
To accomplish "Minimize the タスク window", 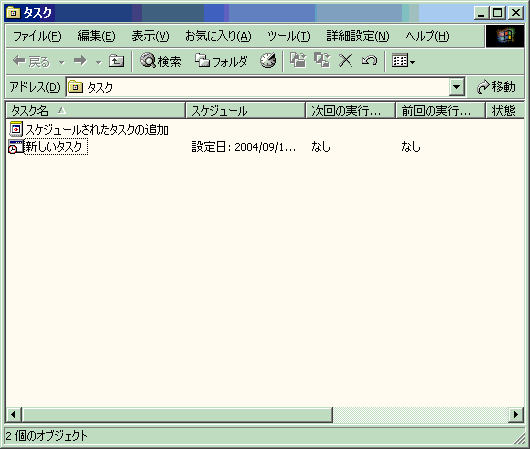I will point(481,13).
